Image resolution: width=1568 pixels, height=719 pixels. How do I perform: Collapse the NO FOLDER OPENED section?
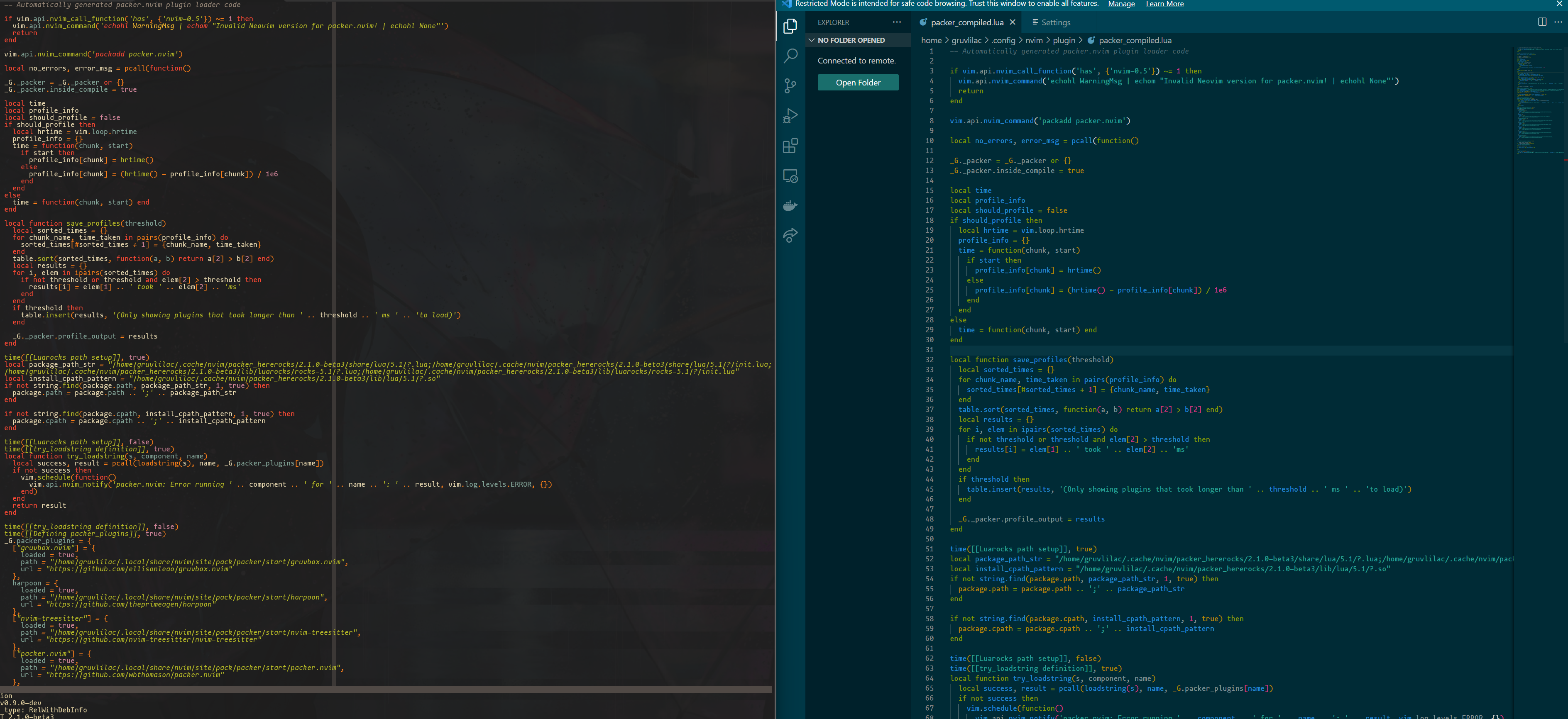click(x=811, y=40)
